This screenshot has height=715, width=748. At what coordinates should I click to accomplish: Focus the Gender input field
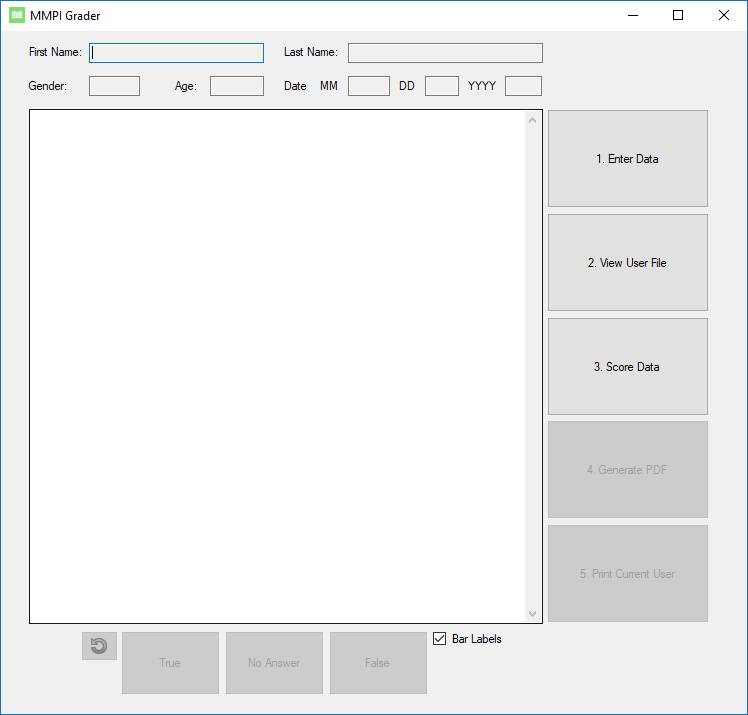pos(114,86)
